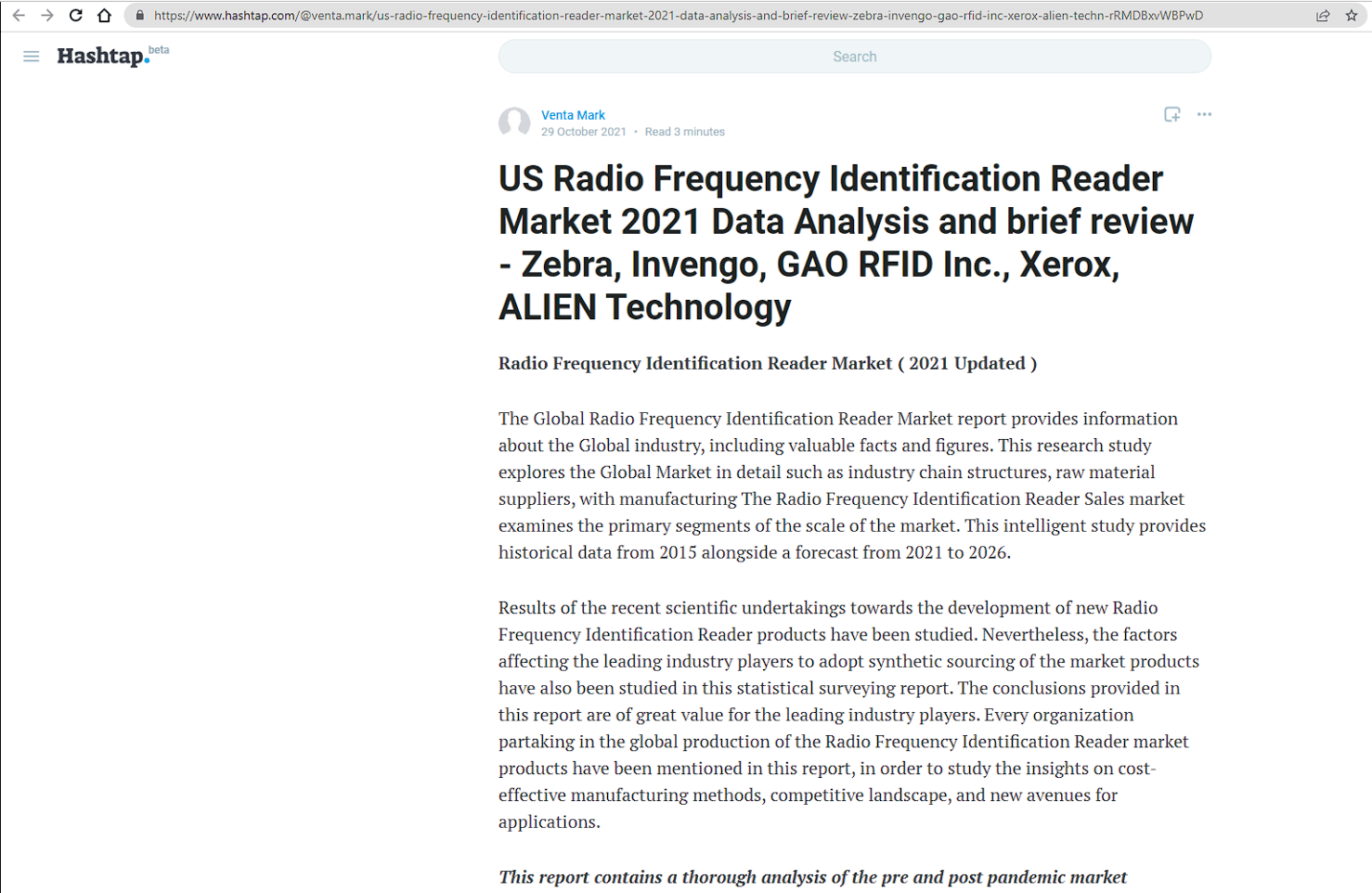Go forward to the next page

[x=47, y=16]
